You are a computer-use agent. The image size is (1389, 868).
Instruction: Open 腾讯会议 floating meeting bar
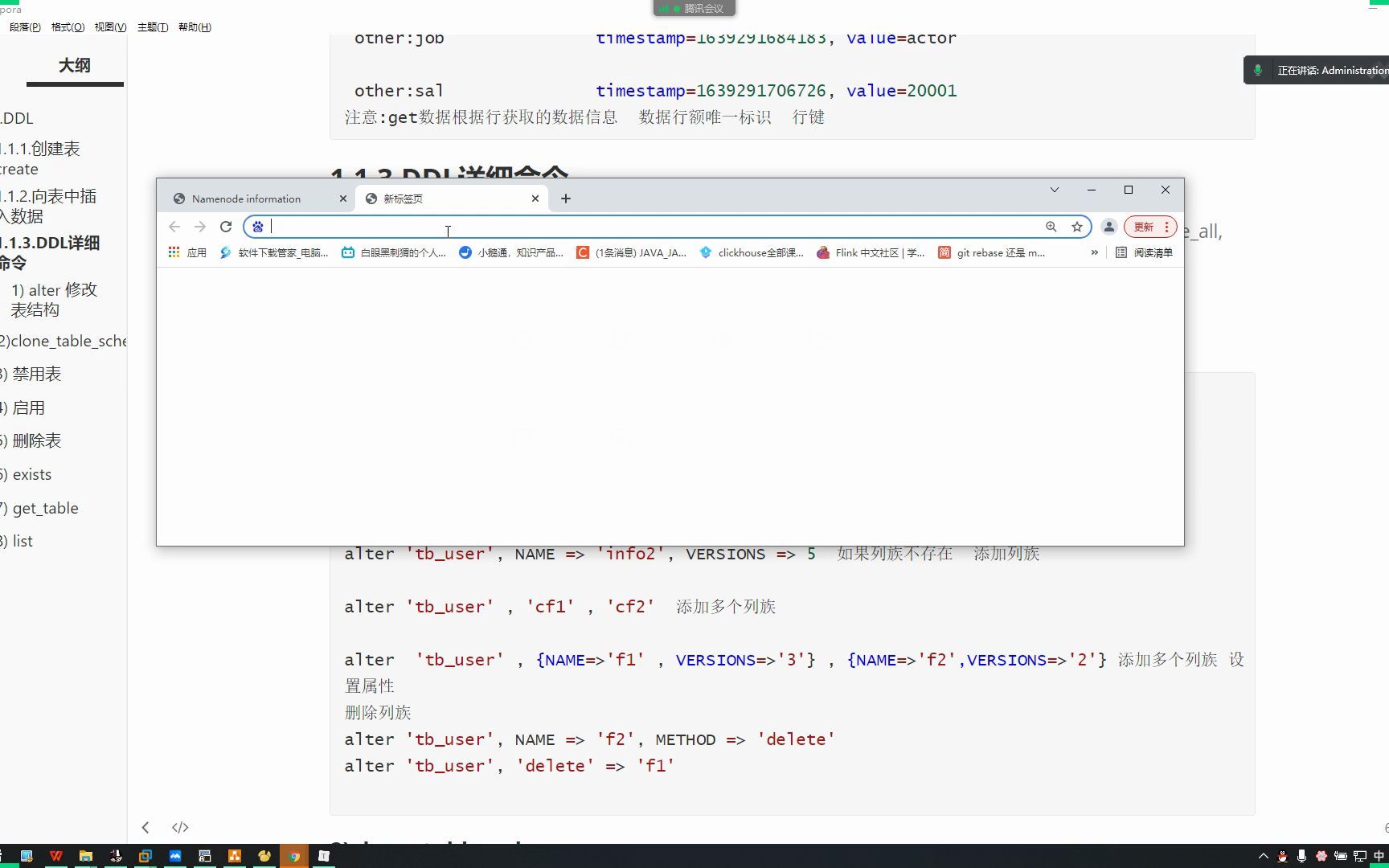(694, 8)
